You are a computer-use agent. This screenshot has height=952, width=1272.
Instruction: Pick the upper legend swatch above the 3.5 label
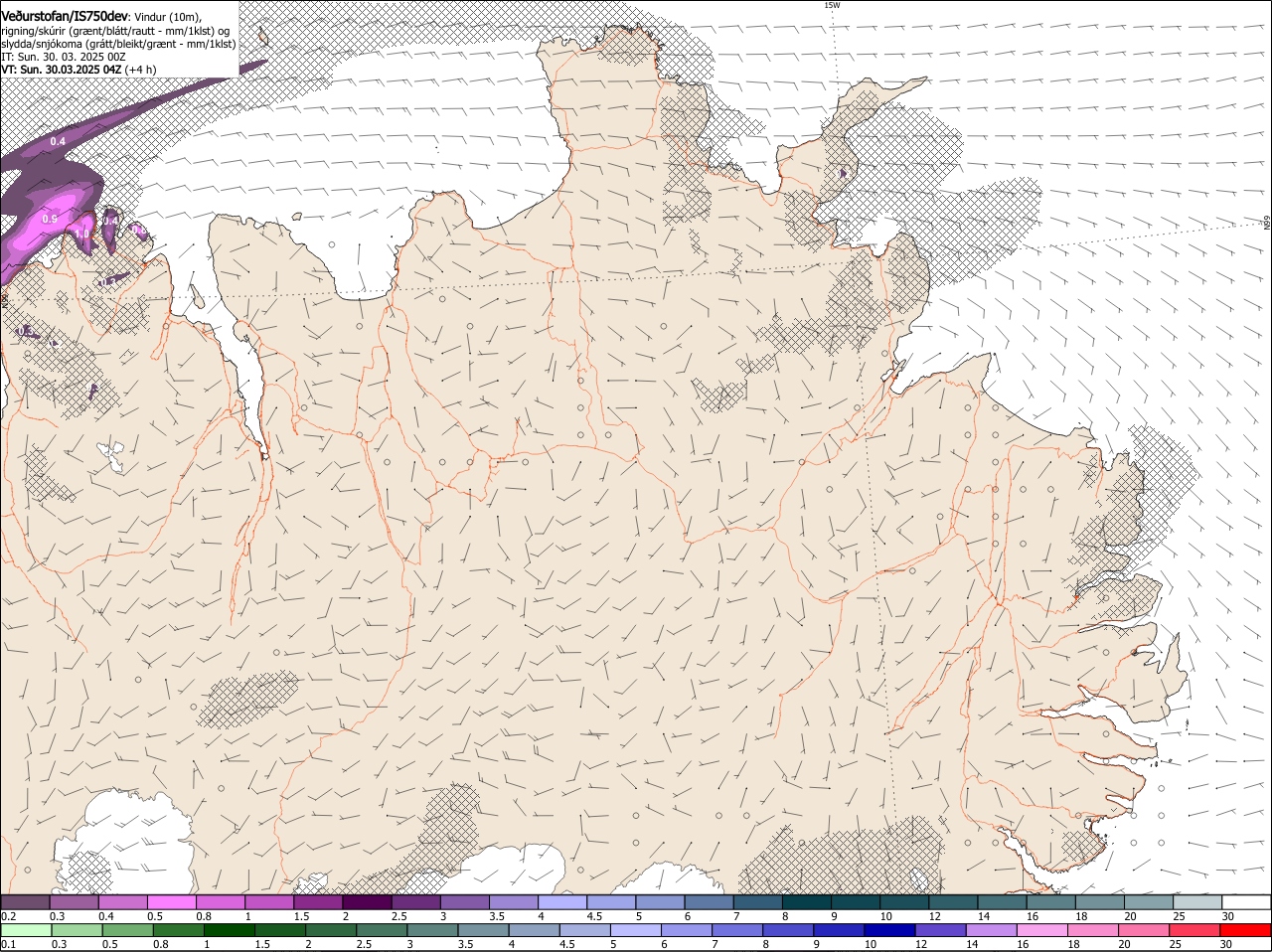point(512,901)
